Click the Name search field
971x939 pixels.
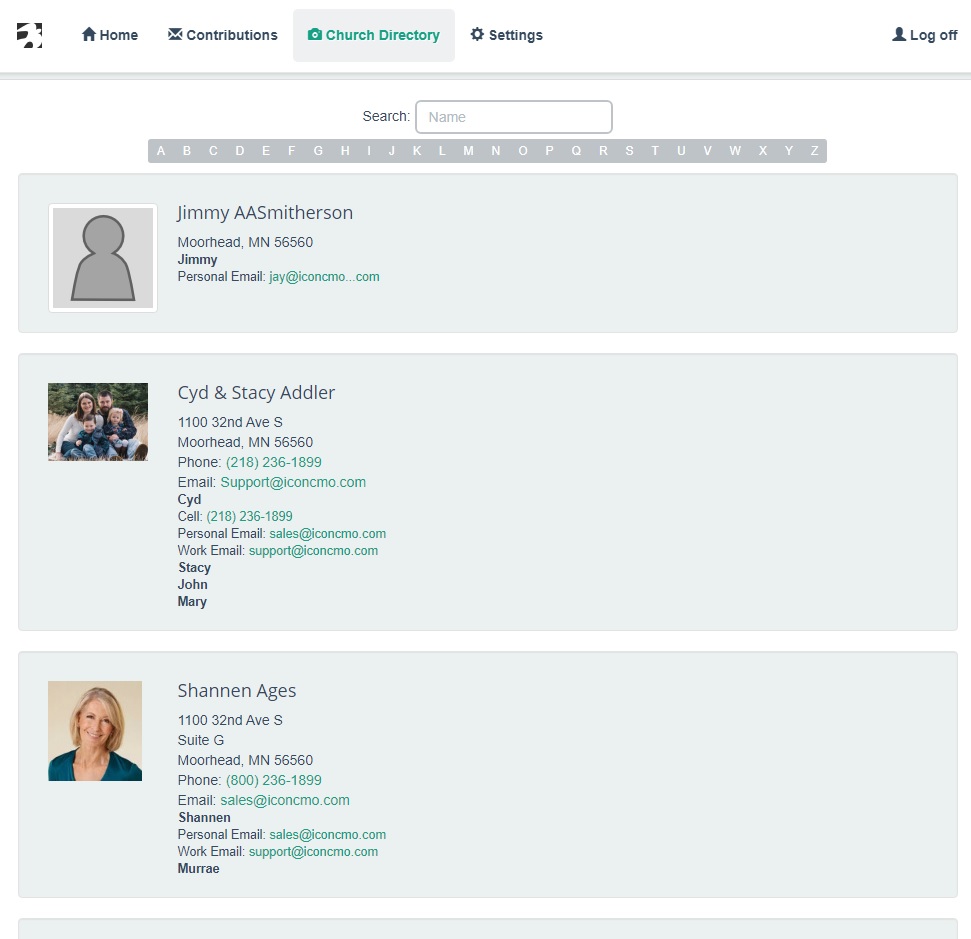point(513,117)
